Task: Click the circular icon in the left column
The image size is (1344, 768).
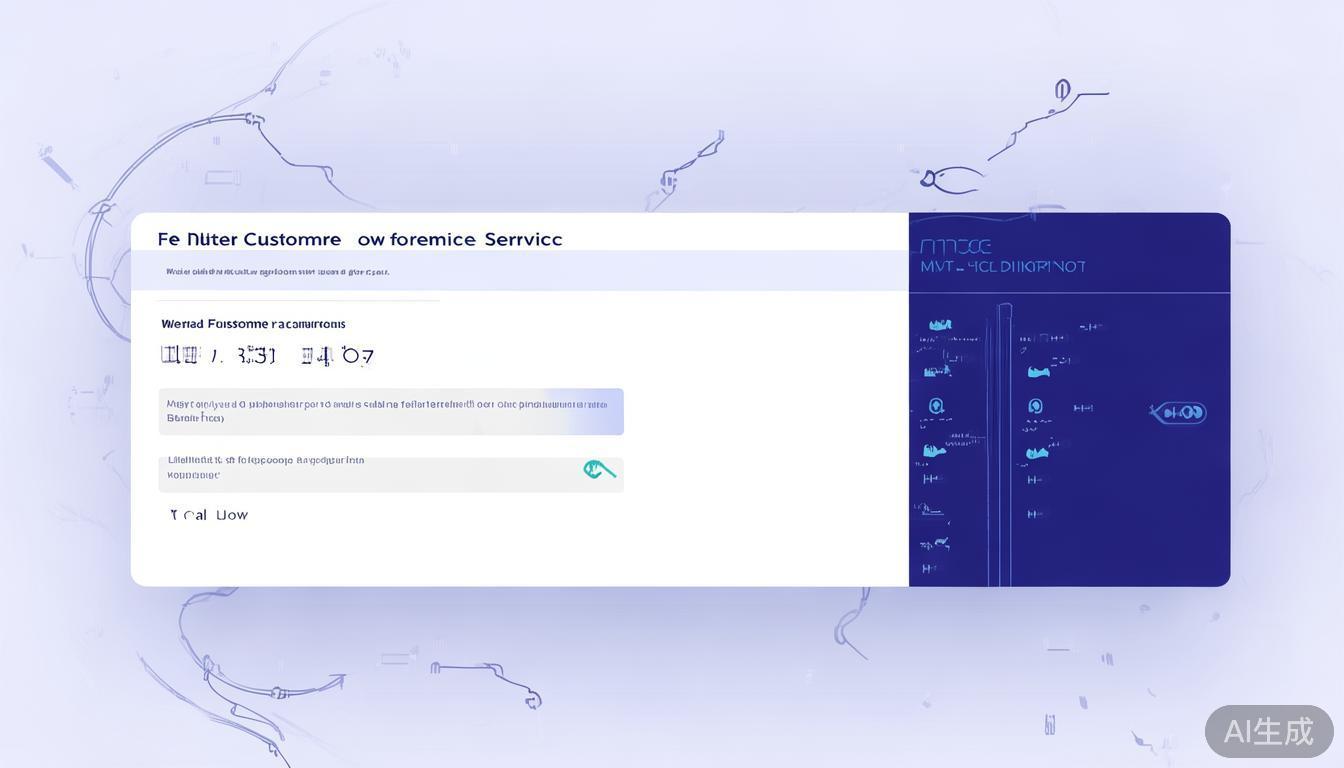Action: (936, 406)
